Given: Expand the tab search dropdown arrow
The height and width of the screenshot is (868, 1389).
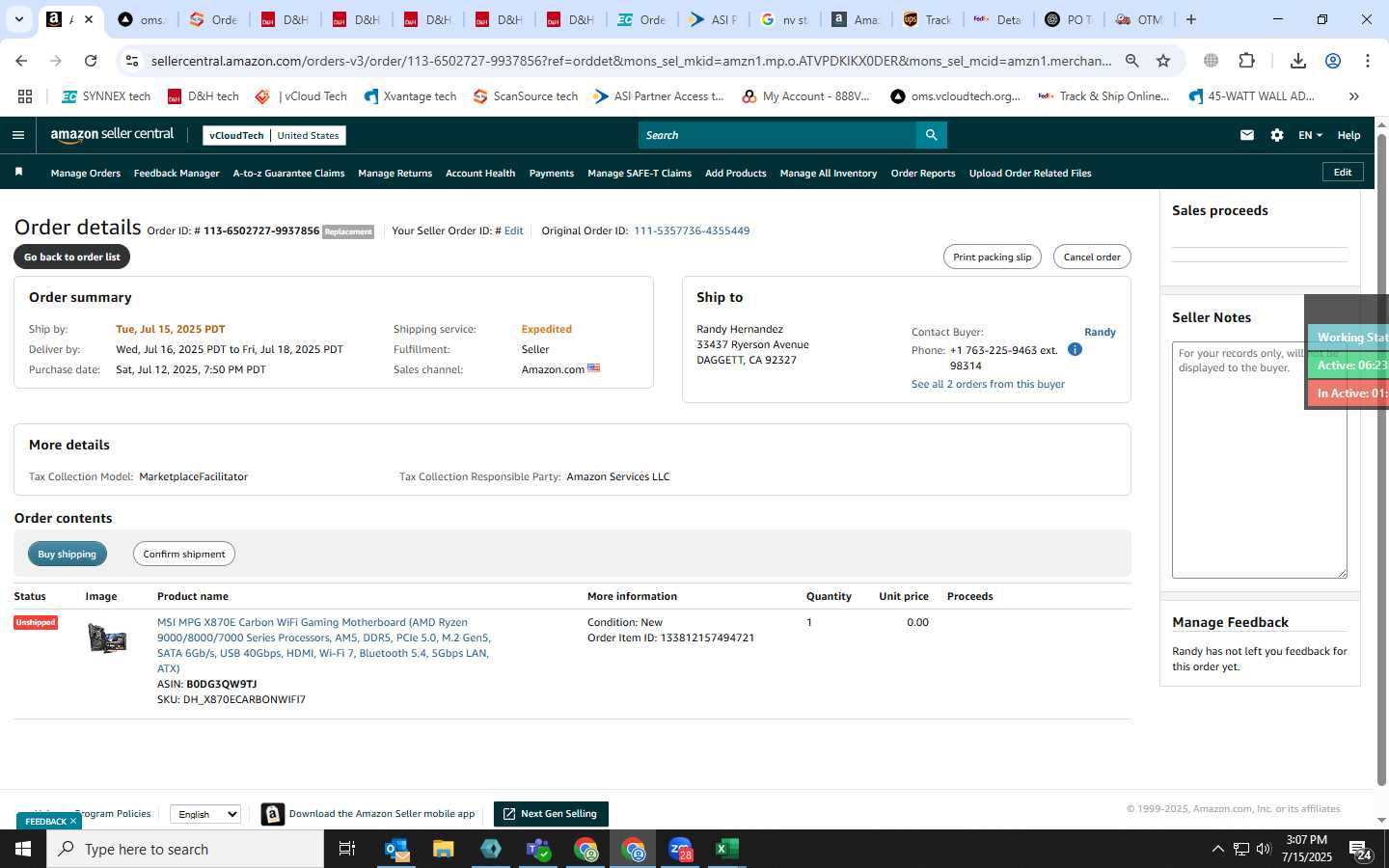Looking at the screenshot, I should 18,19.
